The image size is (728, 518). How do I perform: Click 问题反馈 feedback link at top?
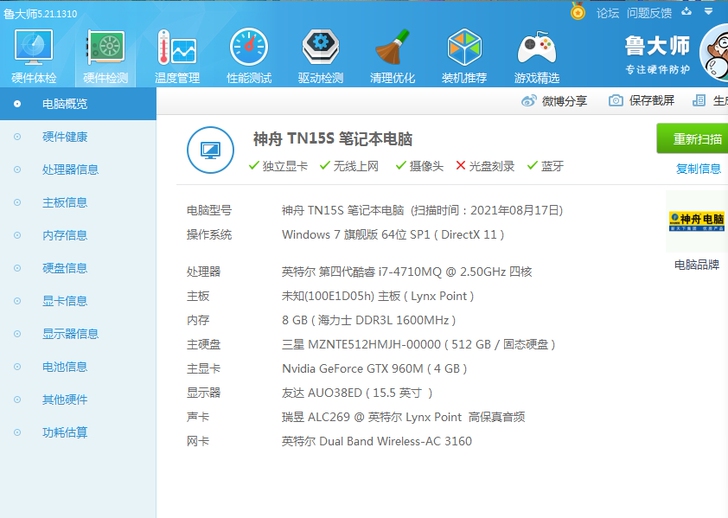(x=649, y=13)
